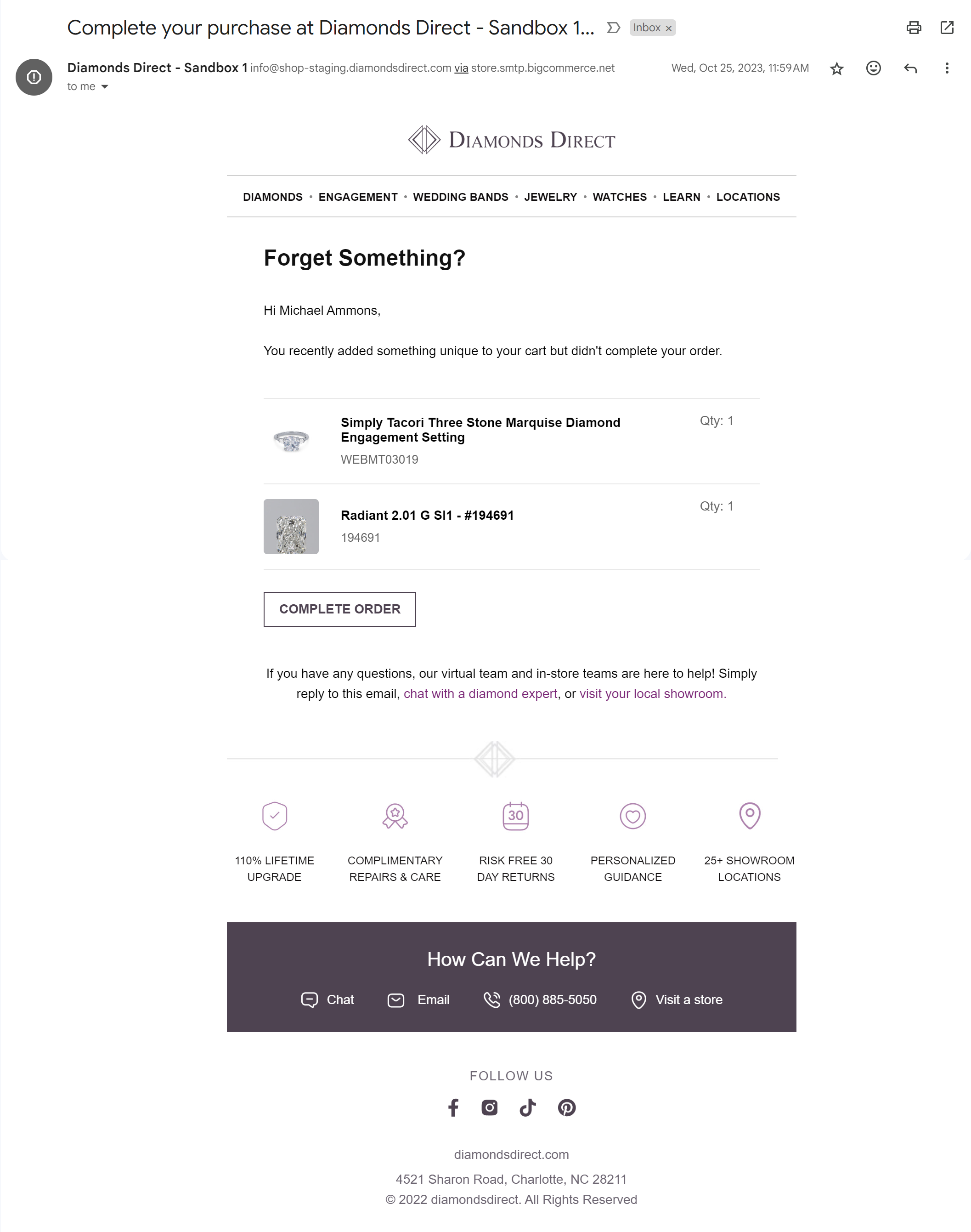The height and width of the screenshot is (1232, 971).
Task: Remove the Inbox label from the email
Action: point(669,28)
